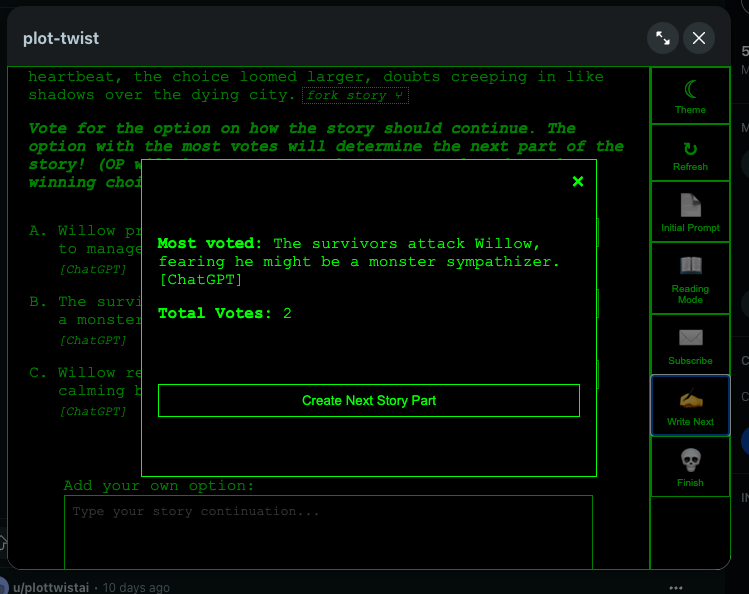Click the fork story link
Image resolution: width=749 pixels, height=594 pixels.
[355, 95]
